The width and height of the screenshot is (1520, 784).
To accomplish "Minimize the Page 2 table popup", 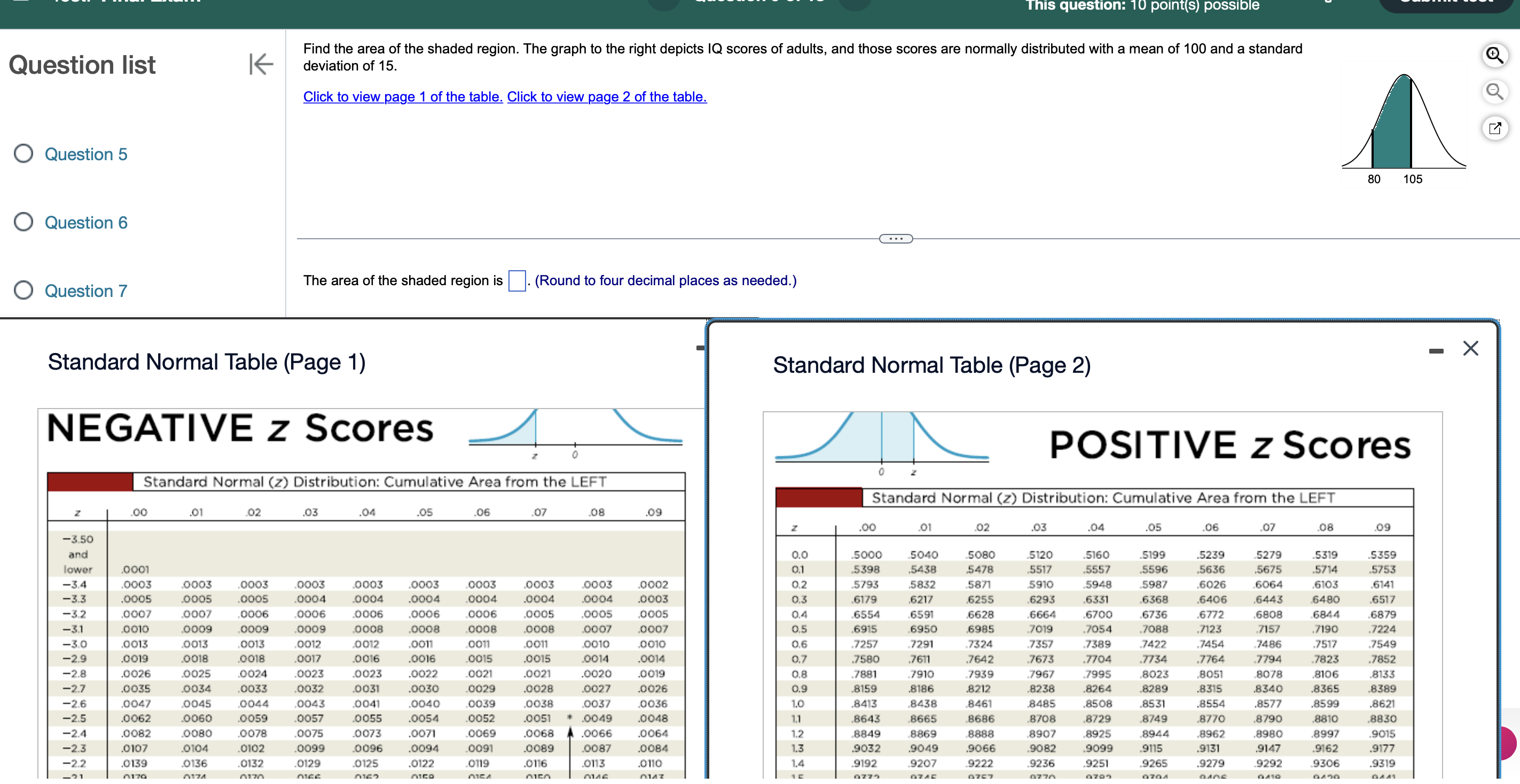I will (1436, 352).
